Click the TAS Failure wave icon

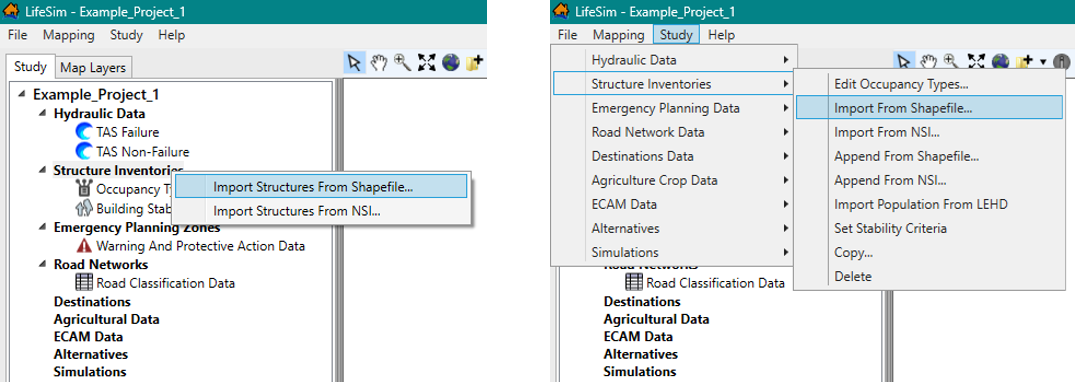point(84,132)
